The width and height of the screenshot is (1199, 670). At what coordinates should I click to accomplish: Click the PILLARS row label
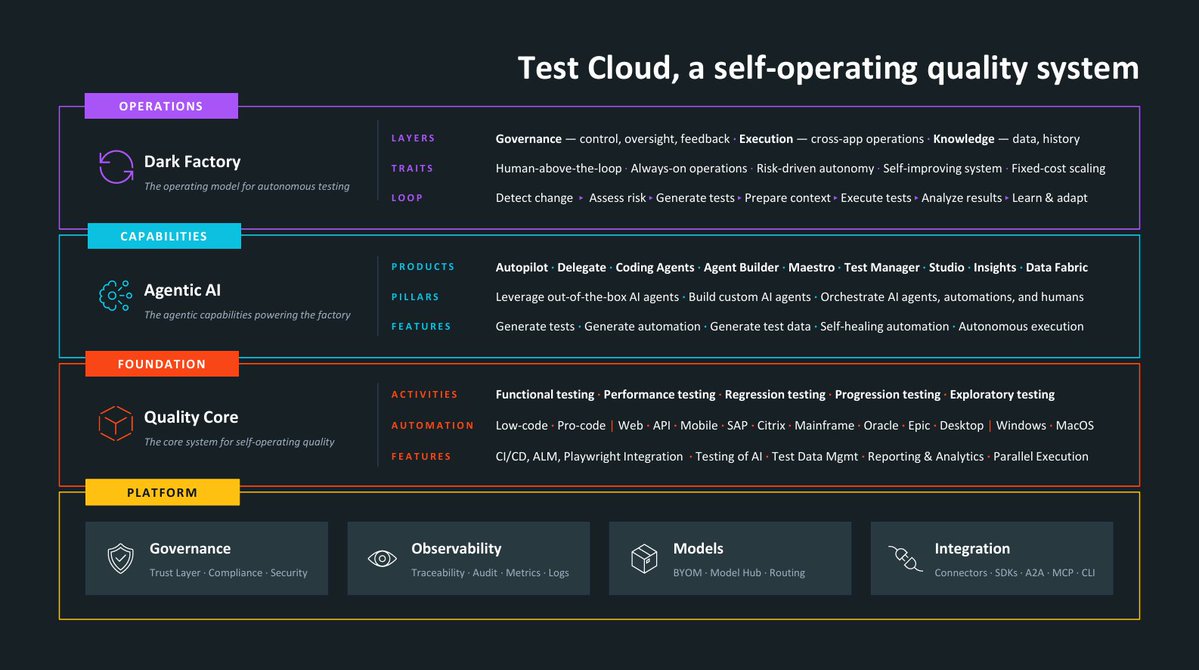pos(415,297)
